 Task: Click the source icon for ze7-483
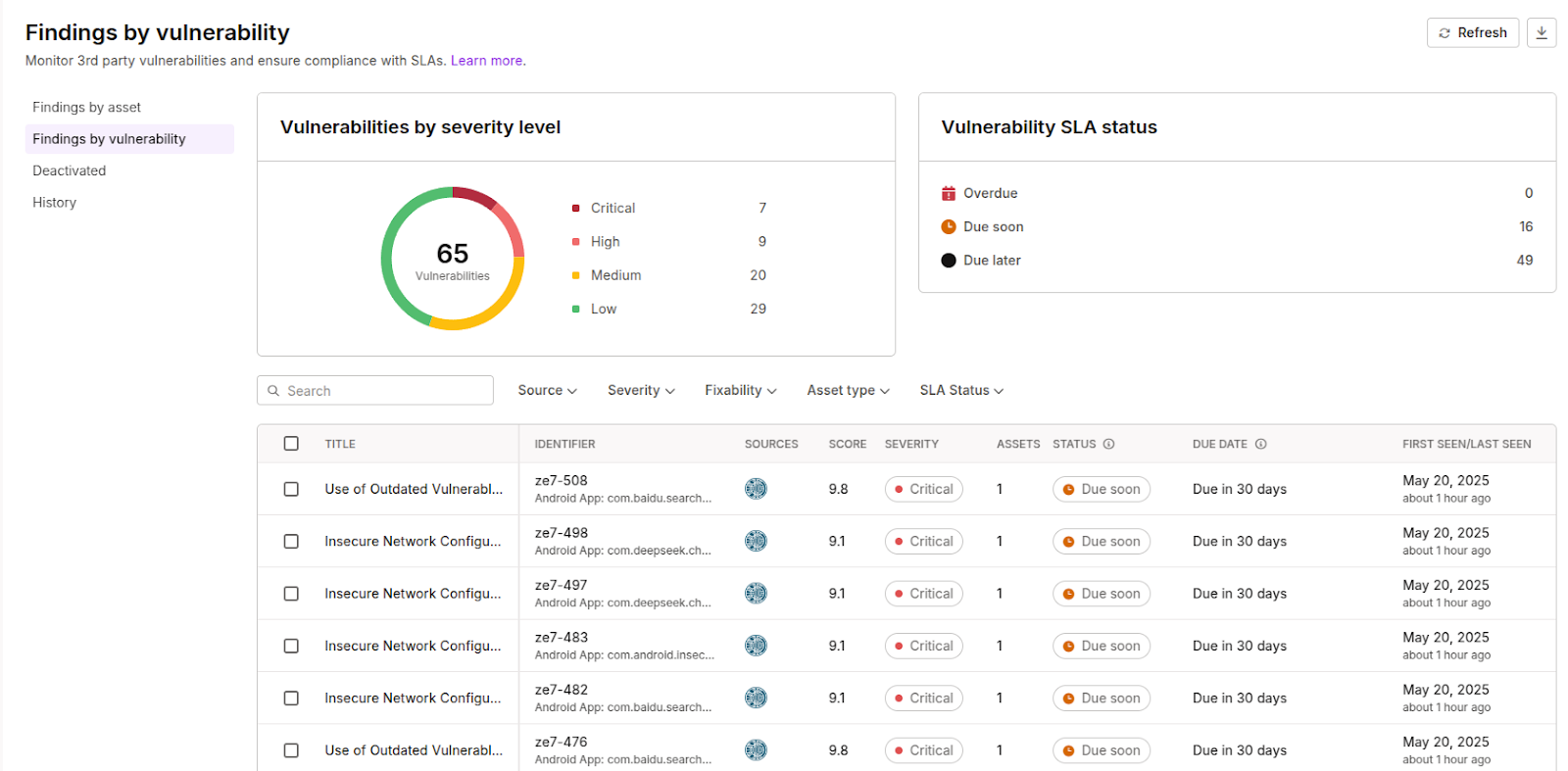tap(756, 646)
